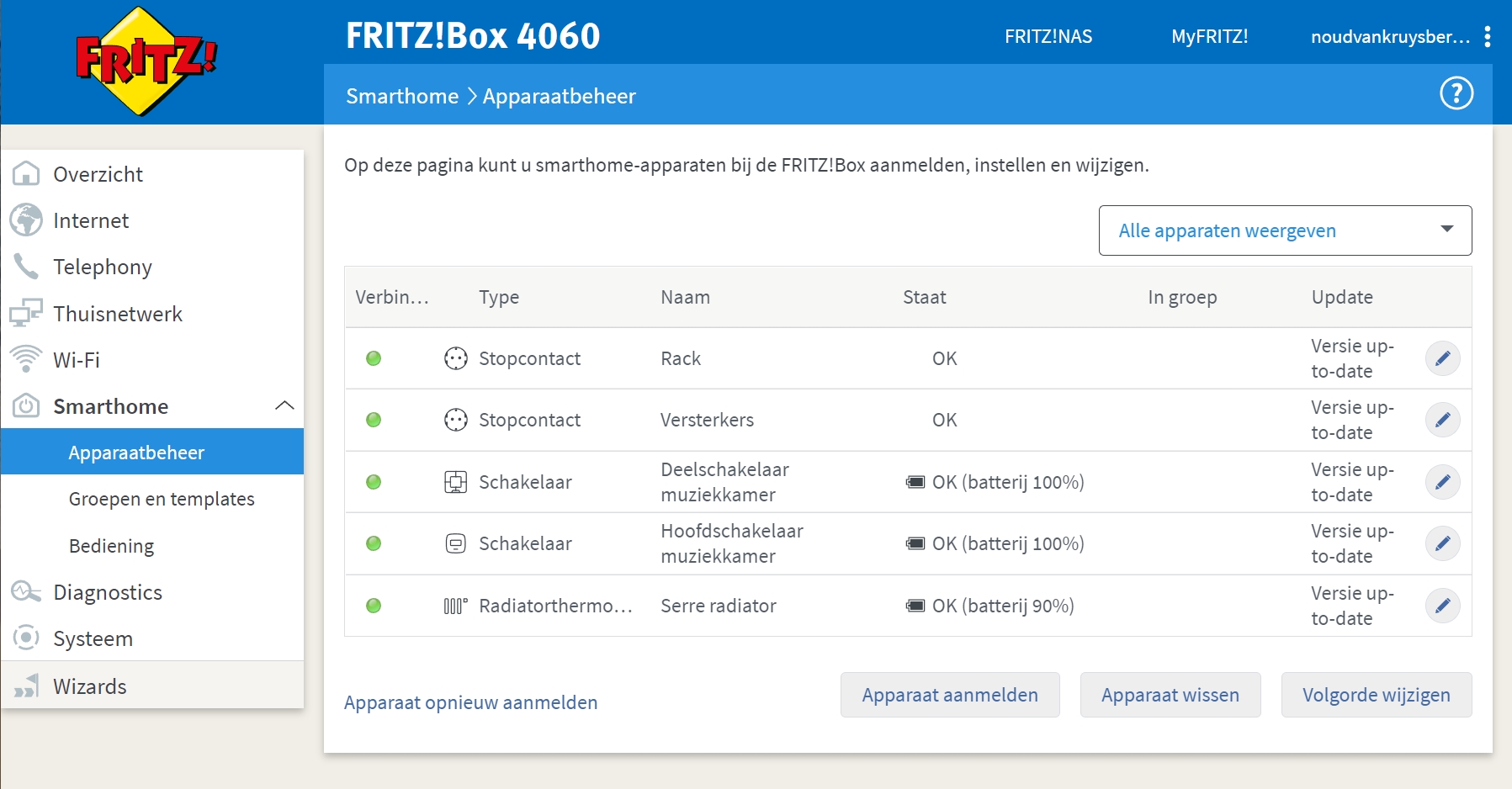
Task: Switch to Groepen en templates
Action: [x=162, y=498]
